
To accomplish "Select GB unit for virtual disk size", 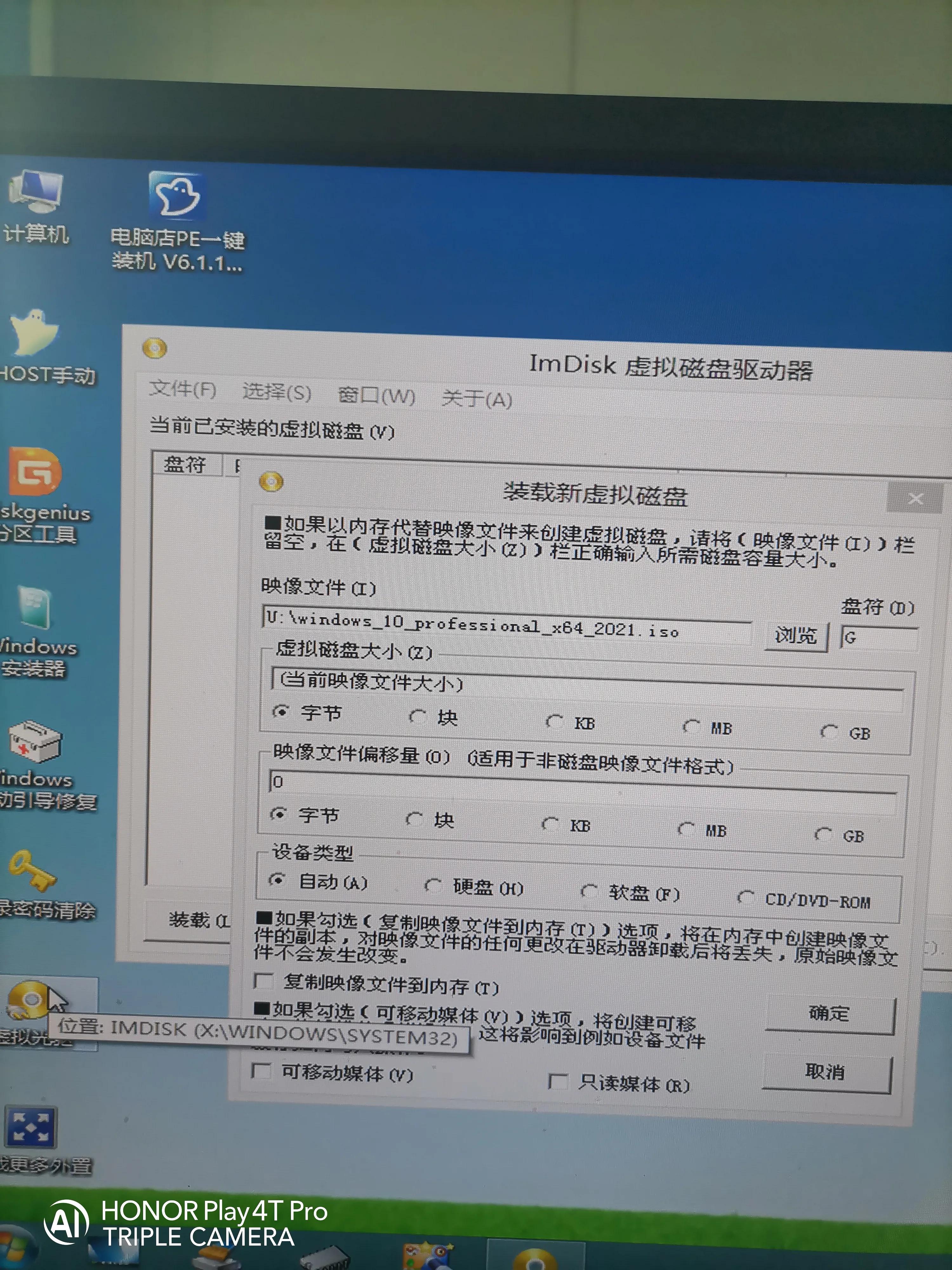I will [829, 731].
